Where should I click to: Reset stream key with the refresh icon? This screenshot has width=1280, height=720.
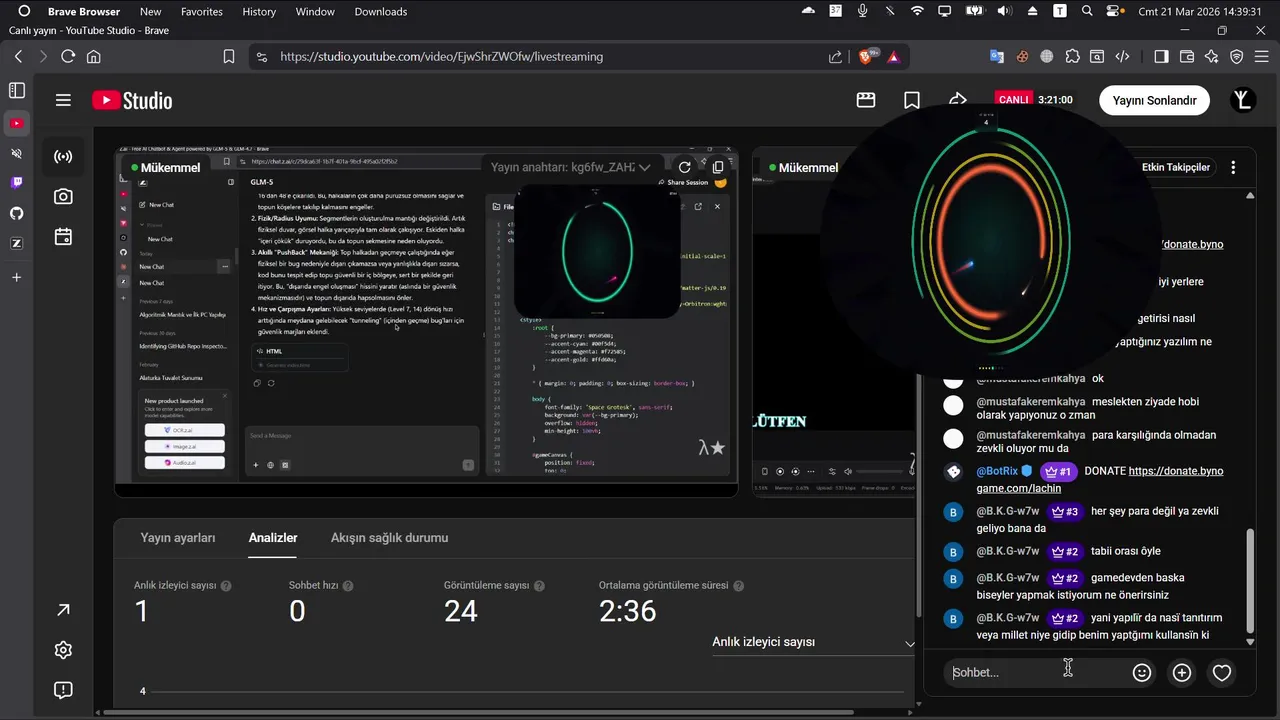(684, 167)
